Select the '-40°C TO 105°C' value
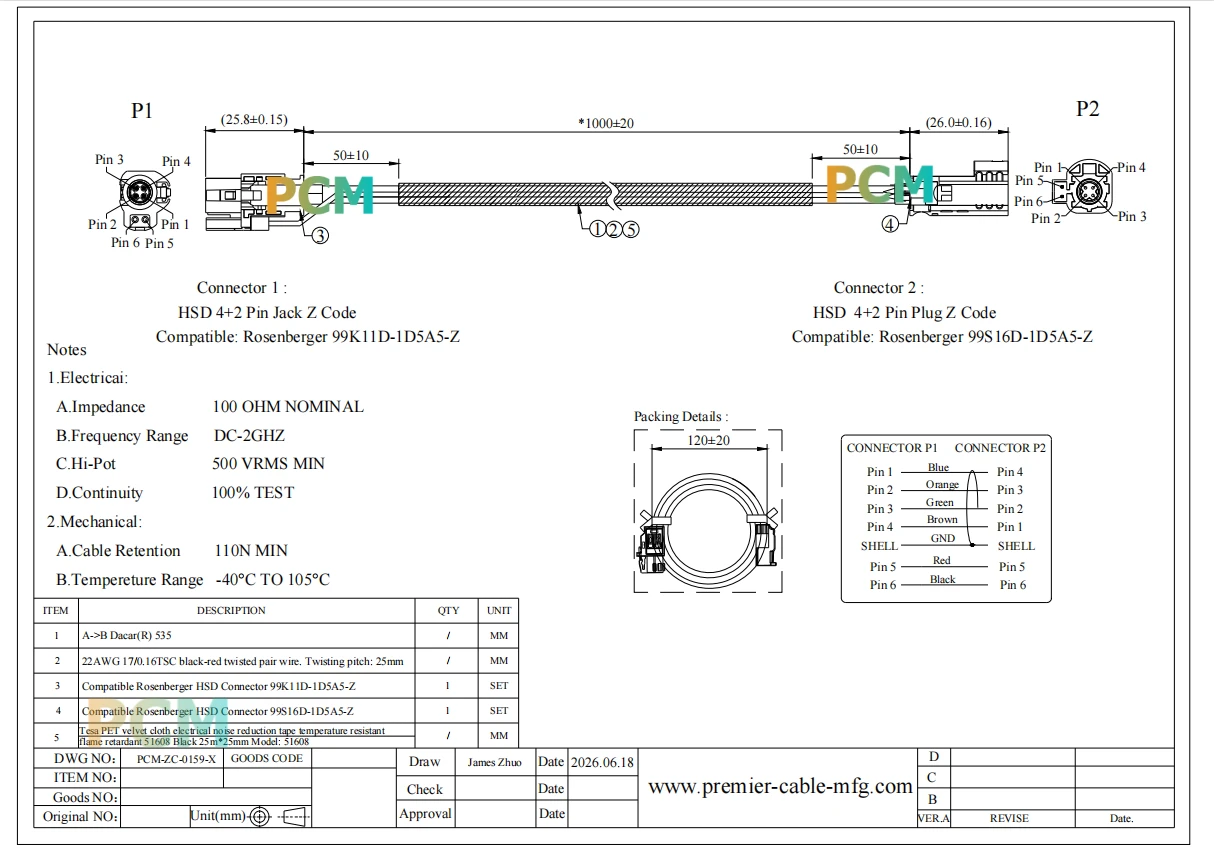Image resolution: width=1214 pixels, height=857 pixels. (x=272, y=580)
